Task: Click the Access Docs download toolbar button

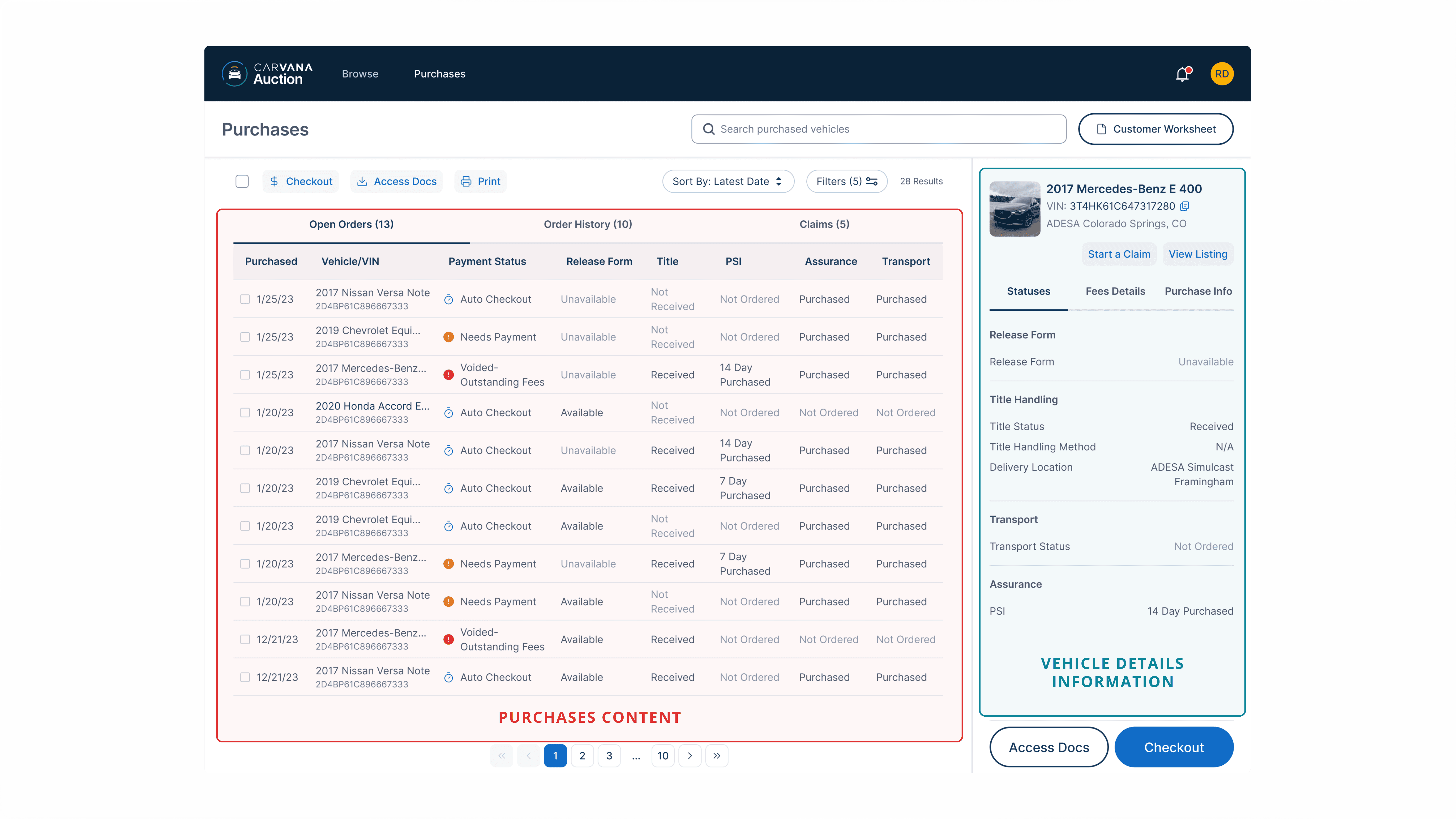Action: (x=397, y=181)
